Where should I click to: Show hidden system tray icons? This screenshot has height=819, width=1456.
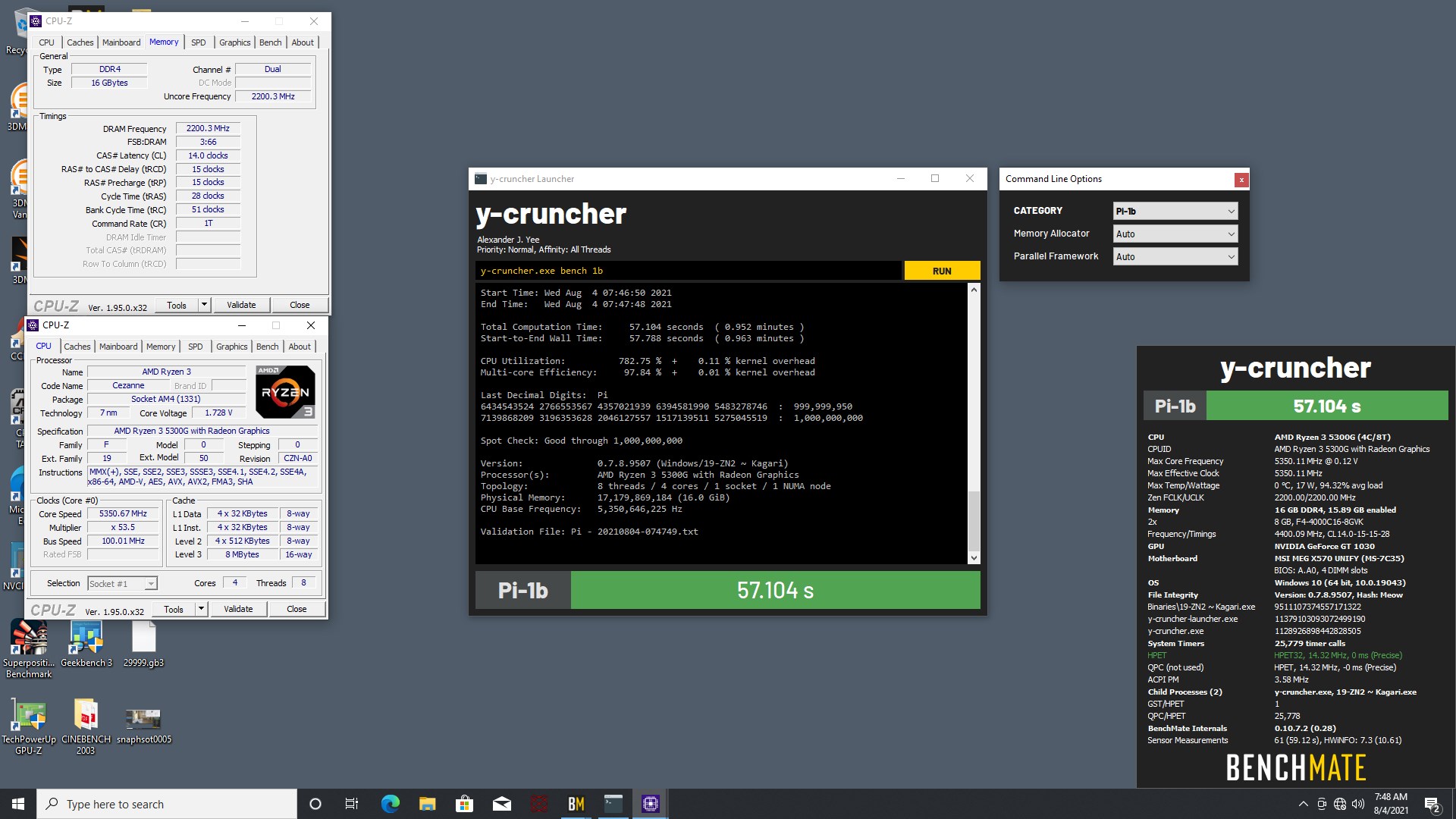[1303, 804]
